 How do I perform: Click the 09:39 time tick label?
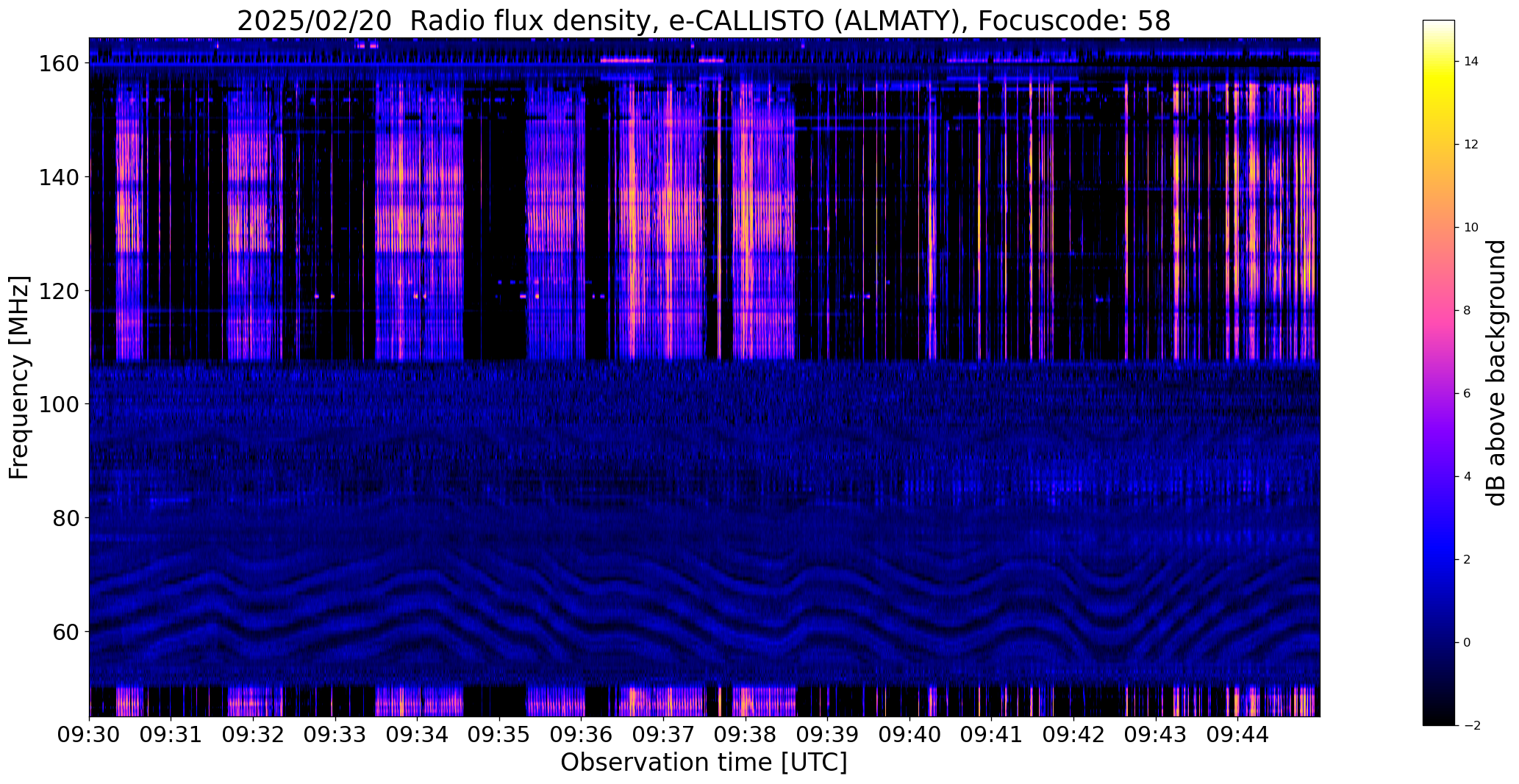828,734
